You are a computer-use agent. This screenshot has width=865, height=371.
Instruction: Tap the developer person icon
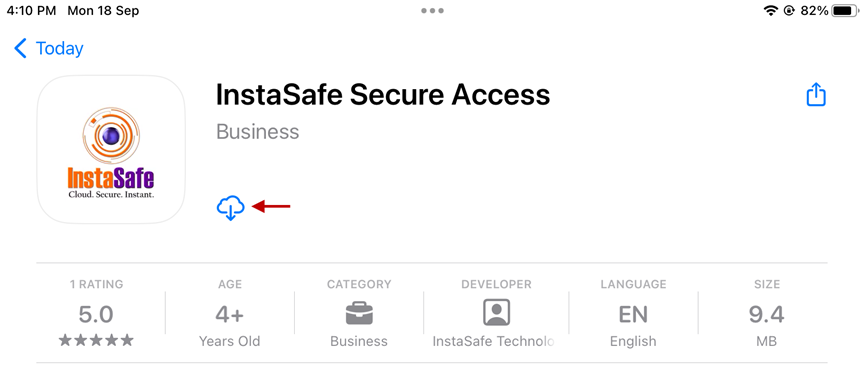coord(496,313)
